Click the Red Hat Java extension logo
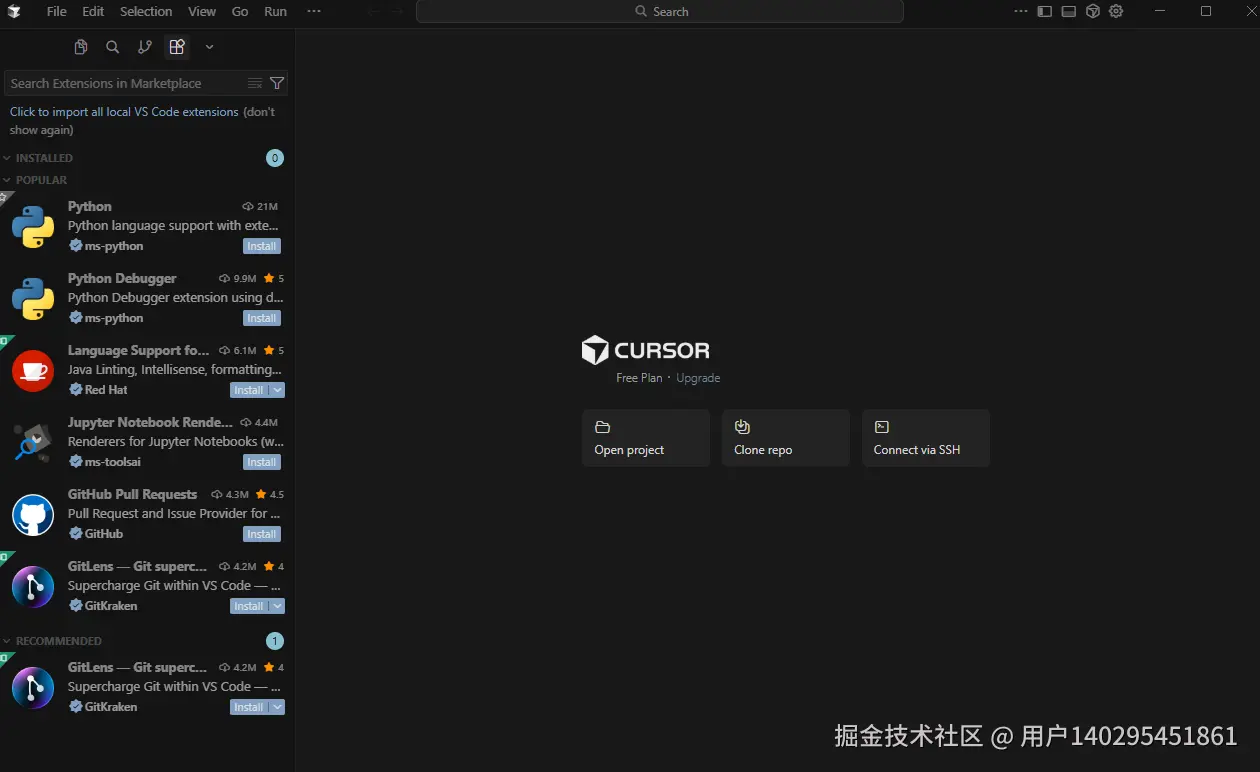This screenshot has width=1260, height=772. [x=33, y=371]
